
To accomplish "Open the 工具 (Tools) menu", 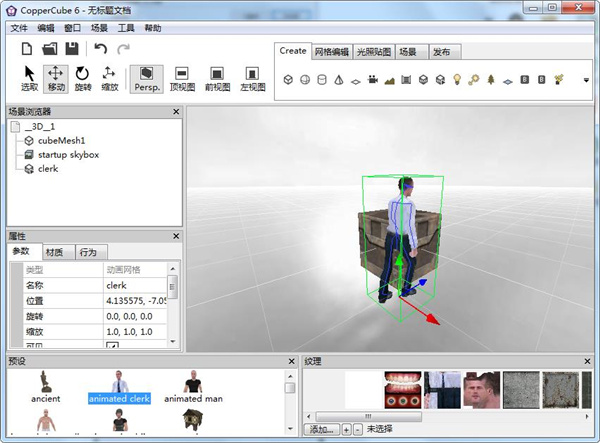I will (127, 28).
